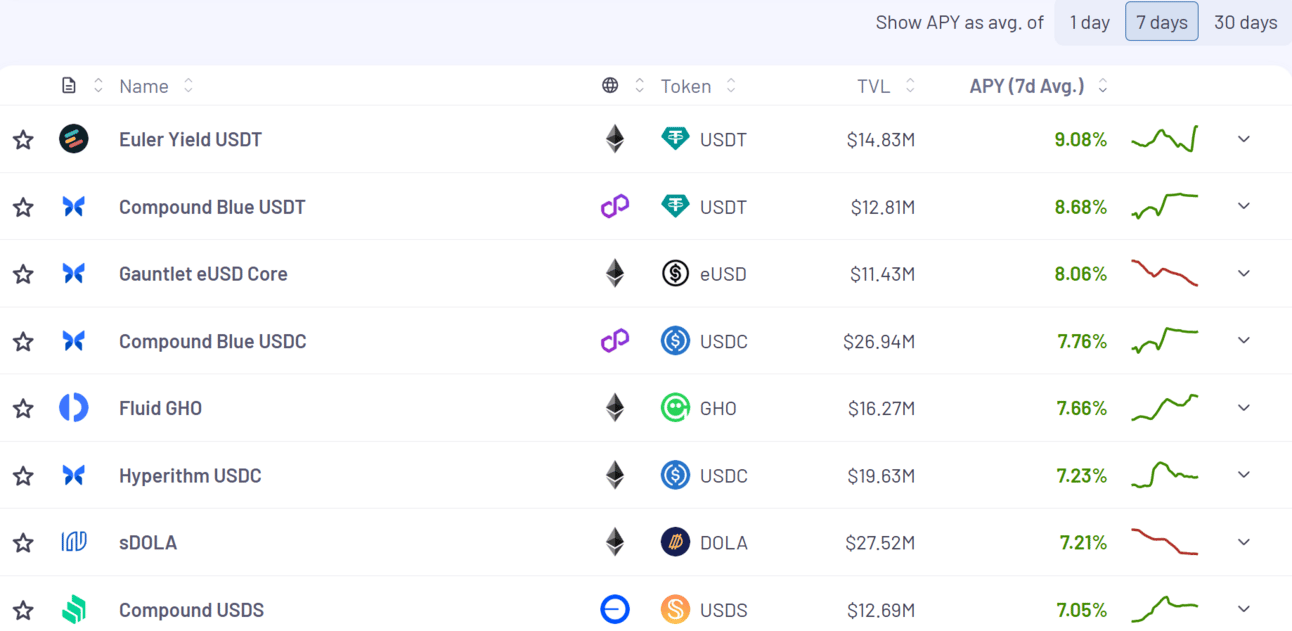The width and height of the screenshot is (1292, 631).
Task: Expand the Compound USDS row
Action: click(x=1244, y=609)
